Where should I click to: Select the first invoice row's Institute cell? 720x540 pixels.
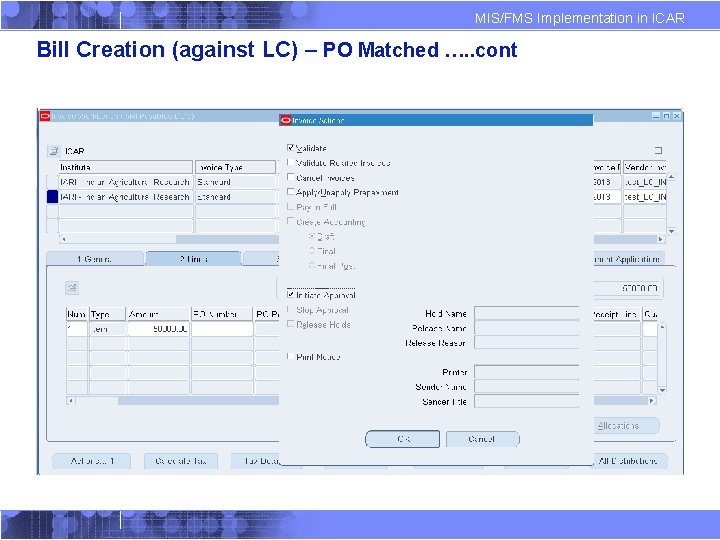click(x=126, y=182)
